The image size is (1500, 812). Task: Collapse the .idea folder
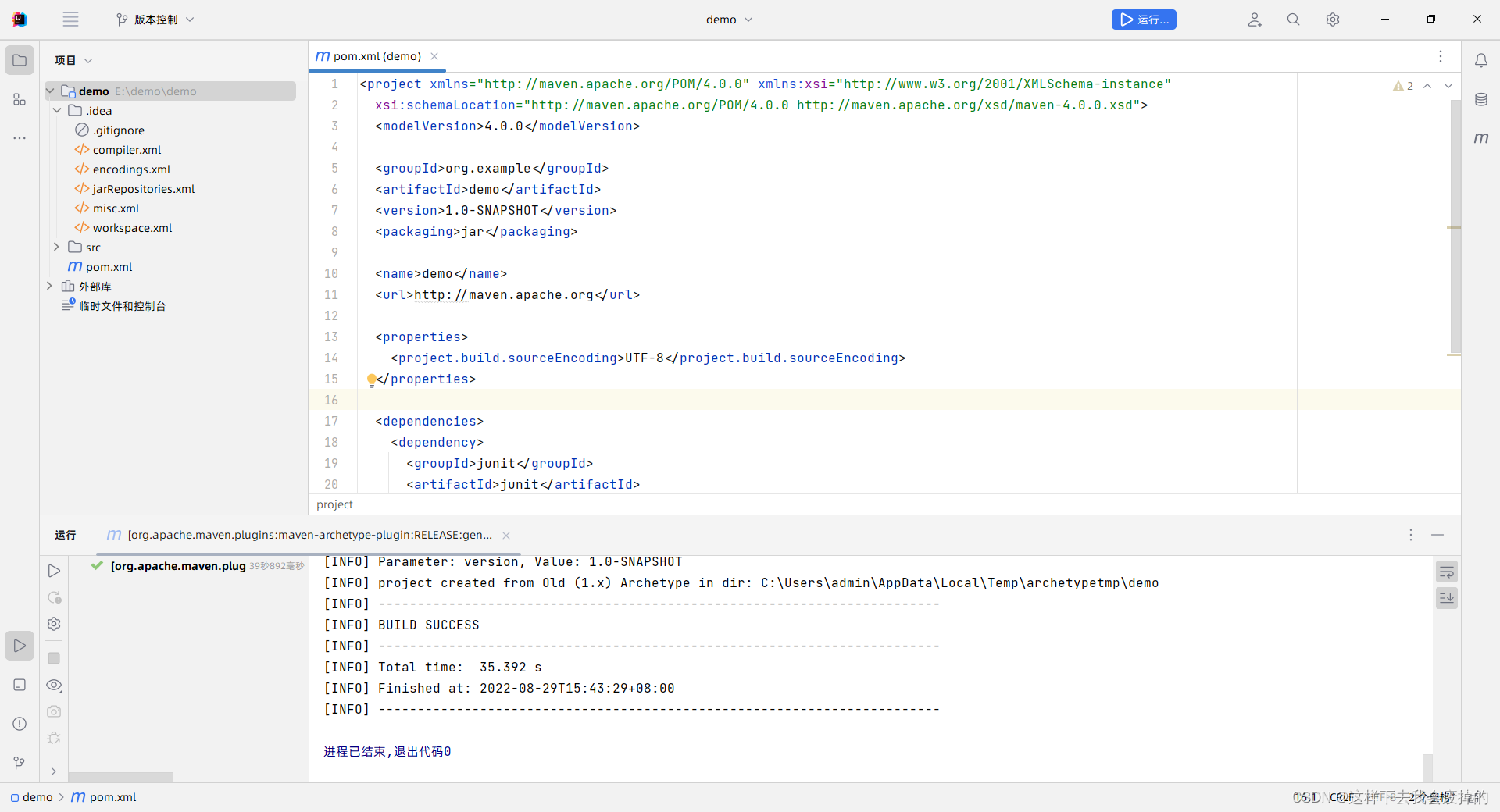tap(57, 111)
